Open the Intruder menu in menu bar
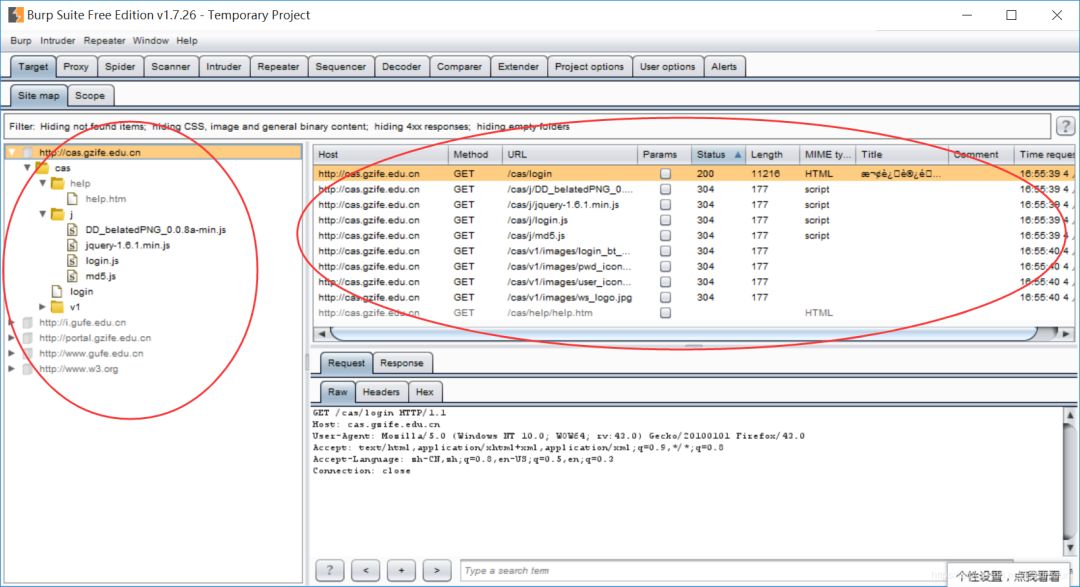 [x=57, y=41]
